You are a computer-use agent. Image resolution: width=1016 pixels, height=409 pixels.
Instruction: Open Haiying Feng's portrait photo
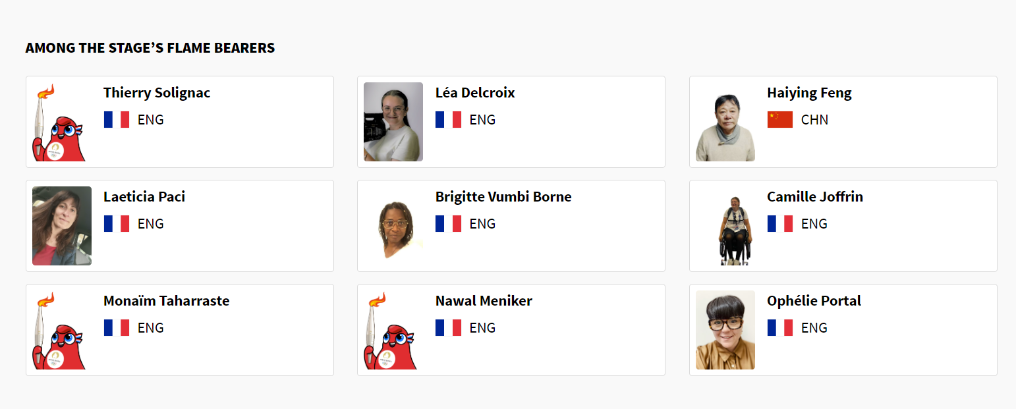725,126
